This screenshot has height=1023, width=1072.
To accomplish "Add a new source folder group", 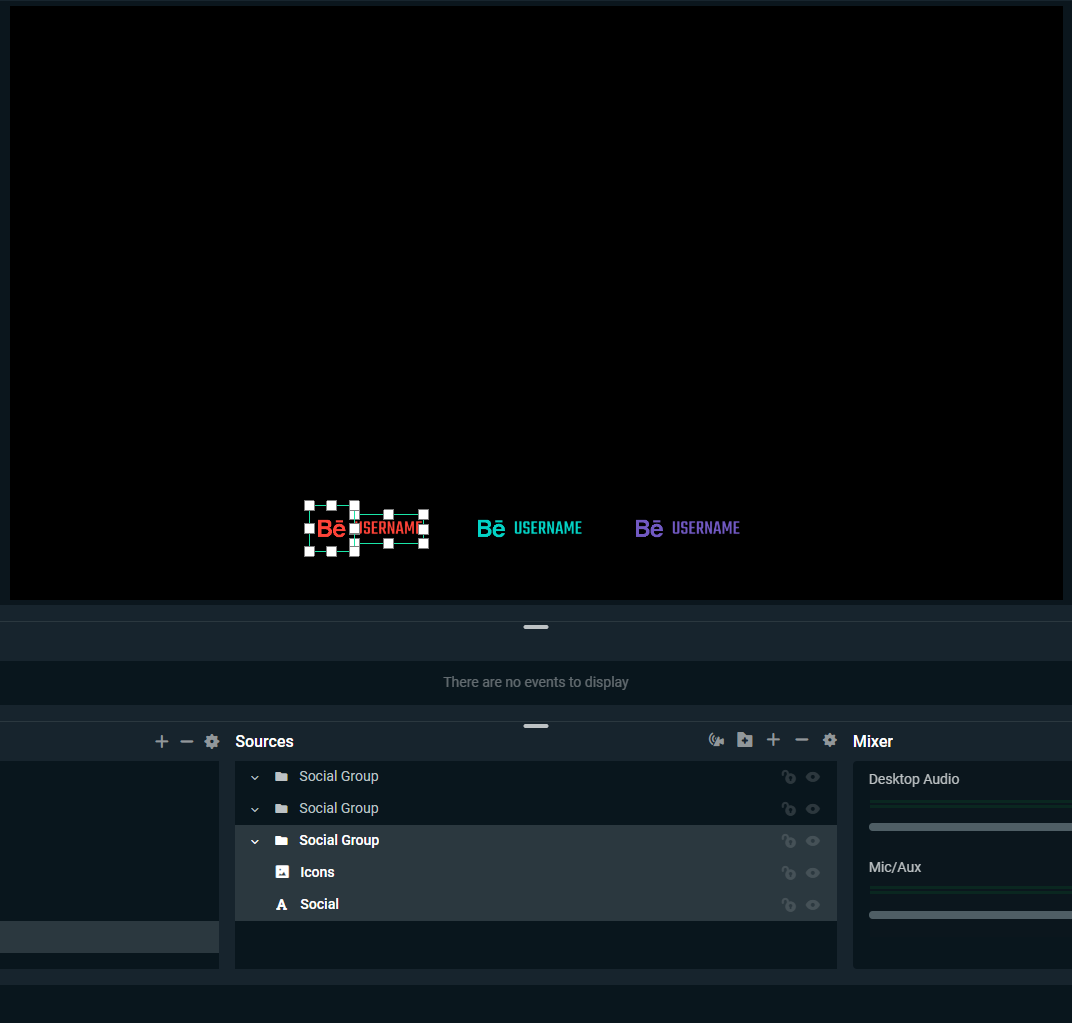I will tap(745, 740).
